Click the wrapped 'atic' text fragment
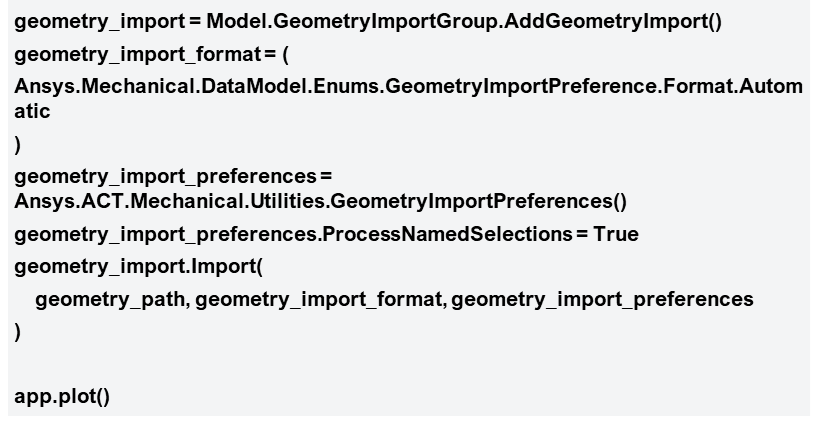 pyautogui.click(x=32, y=111)
